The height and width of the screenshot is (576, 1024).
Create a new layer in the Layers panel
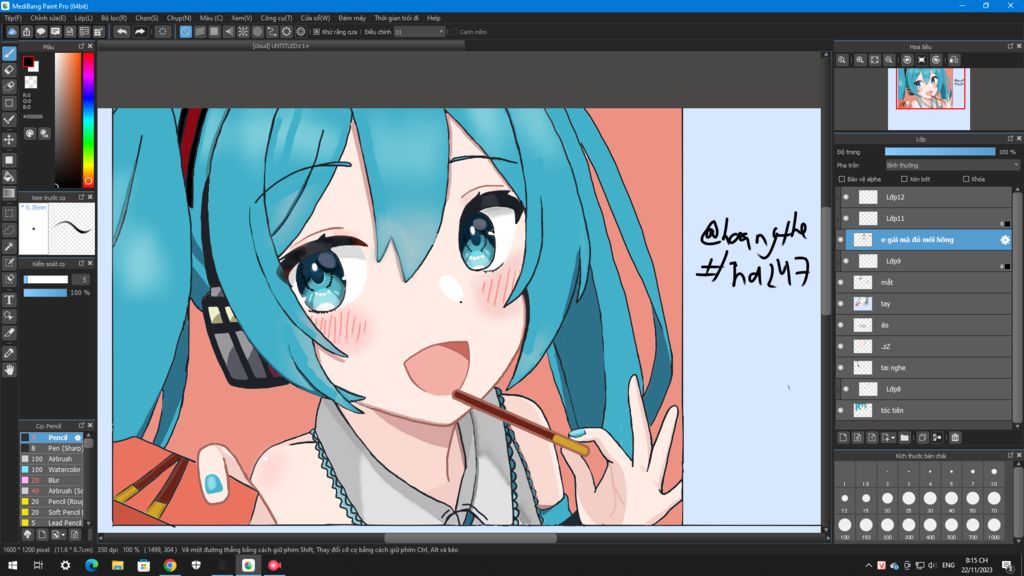[x=843, y=437]
